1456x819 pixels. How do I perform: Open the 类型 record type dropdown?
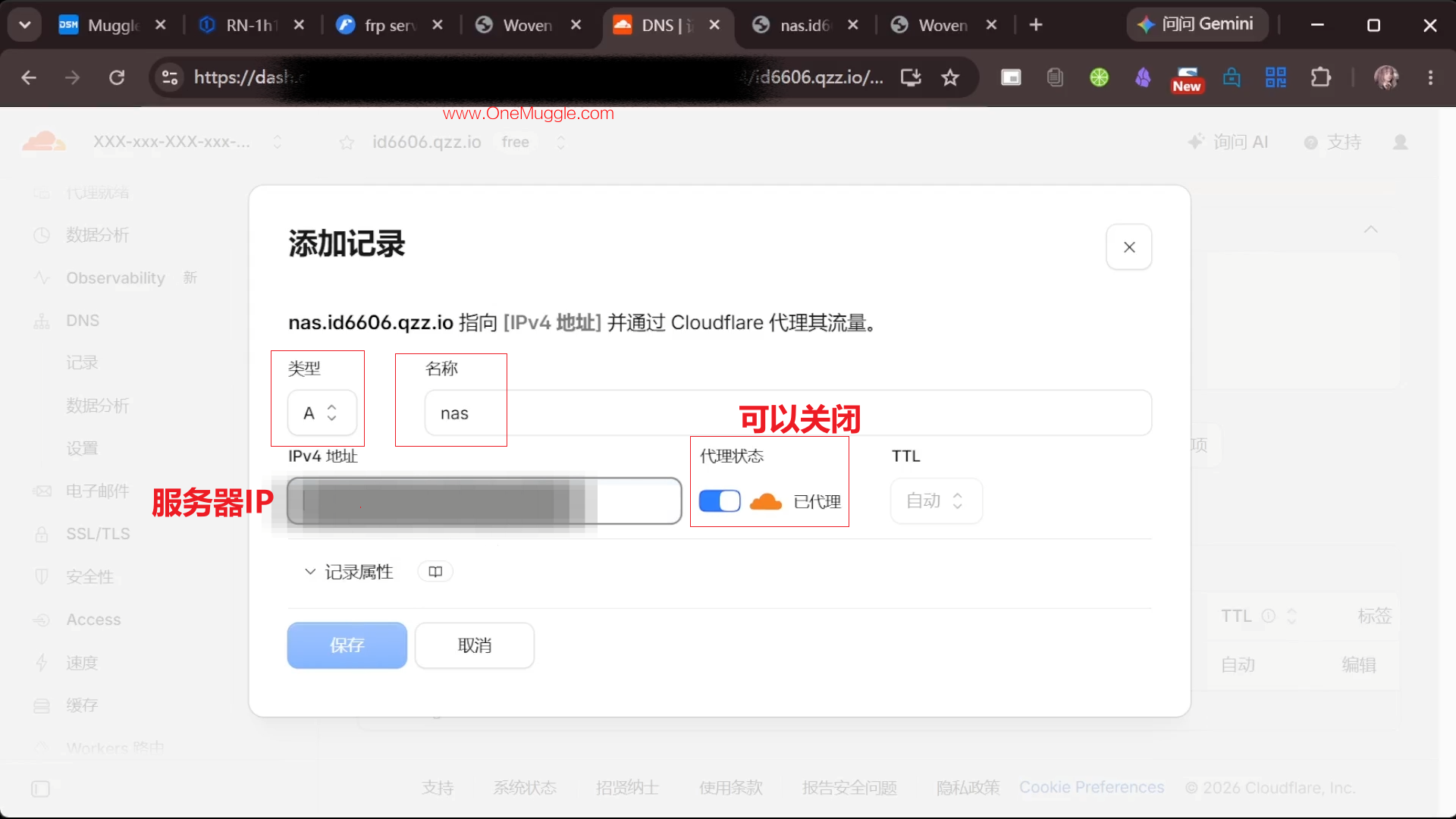tap(322, 413)
